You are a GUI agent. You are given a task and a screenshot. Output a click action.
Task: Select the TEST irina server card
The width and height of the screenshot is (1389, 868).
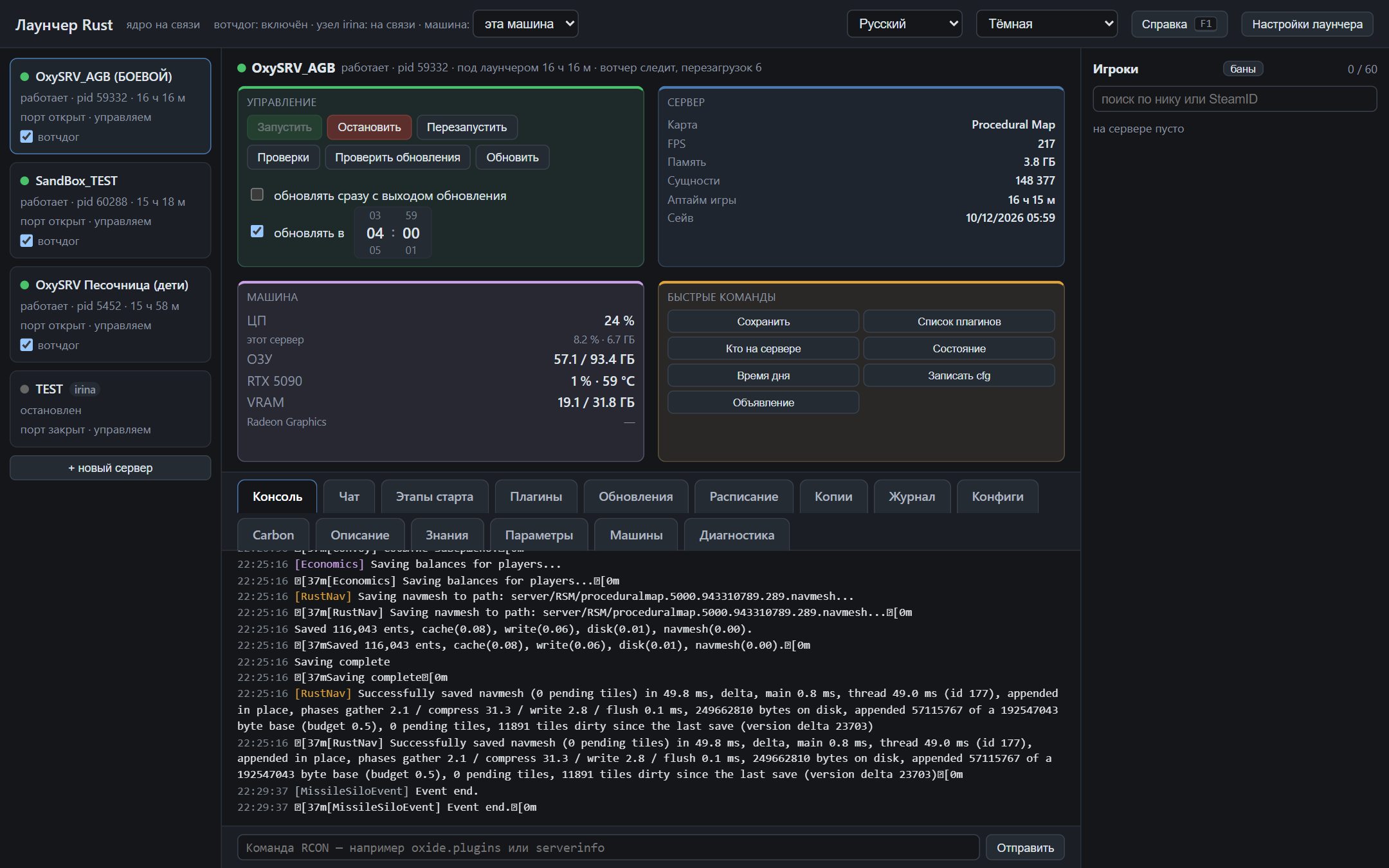[x=111, y=409]
